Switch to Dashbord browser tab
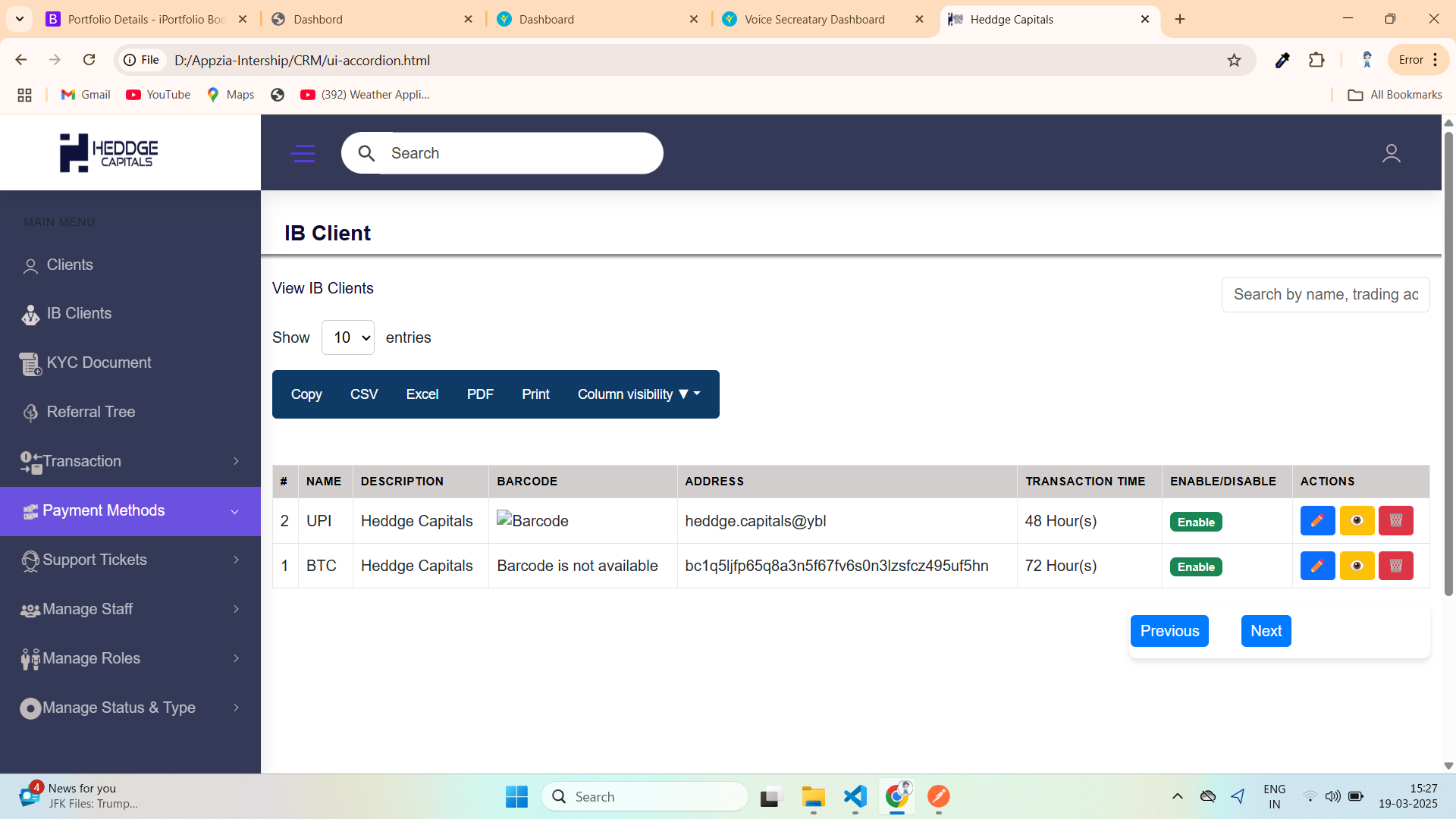Screen dimensions: 1456x819 [x=372, y=19]
